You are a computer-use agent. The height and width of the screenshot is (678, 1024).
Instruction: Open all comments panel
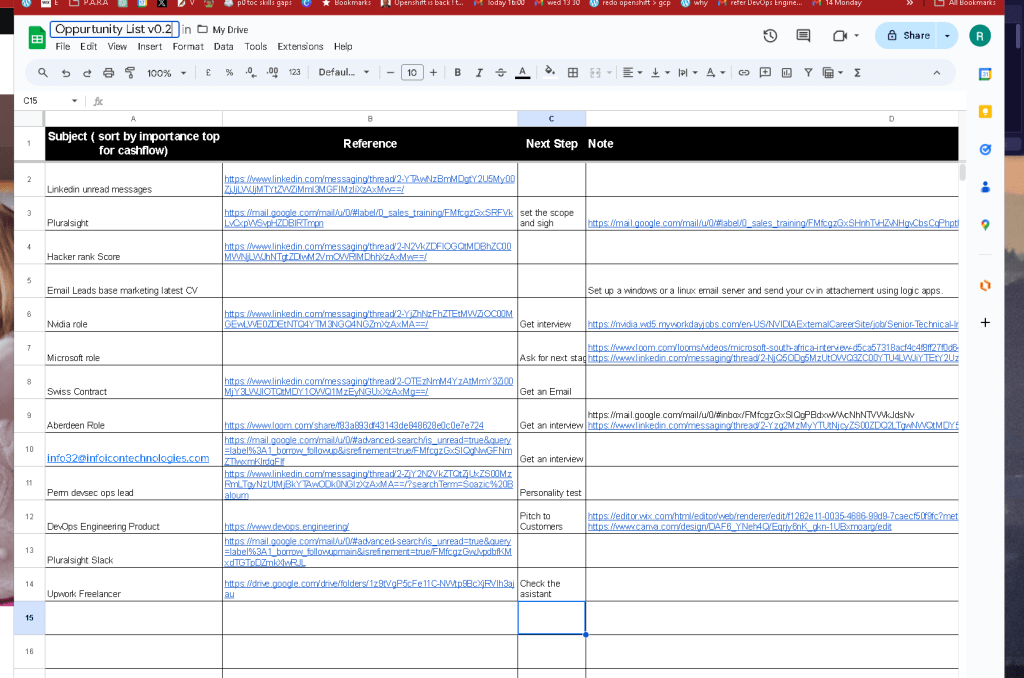pos(803,36)
